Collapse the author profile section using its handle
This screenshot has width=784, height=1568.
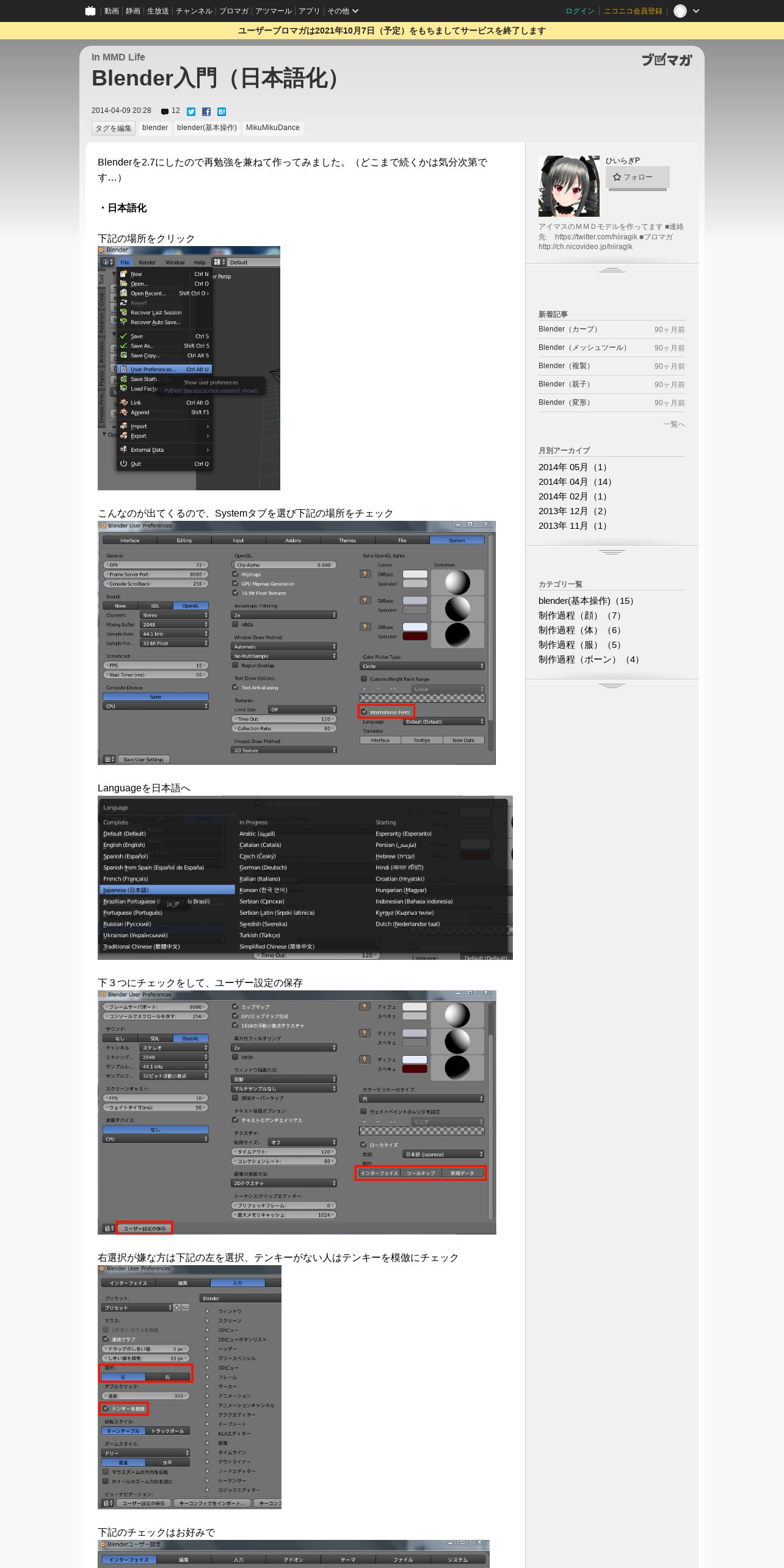(612, 269)
